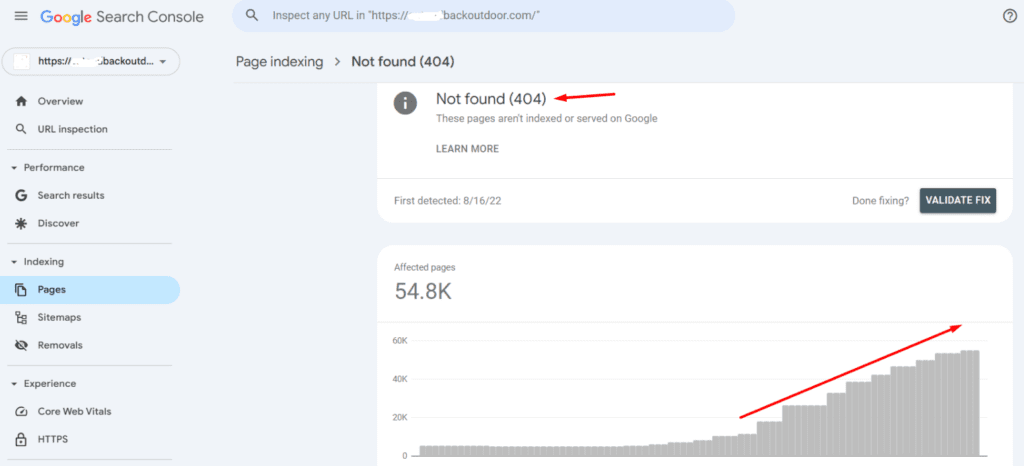Click the LEARN MORE link
This screenshot has width=1024, height=466.
click(467, 149)
